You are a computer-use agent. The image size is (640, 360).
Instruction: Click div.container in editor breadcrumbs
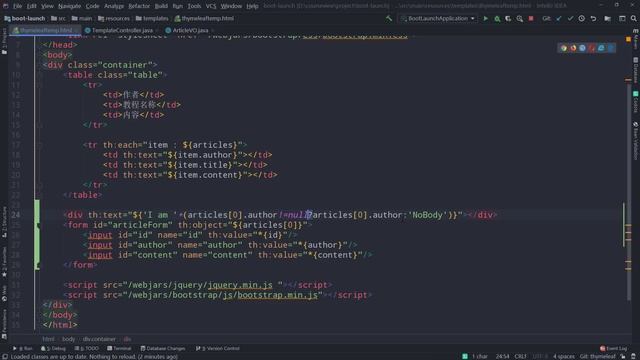(99, 339)
